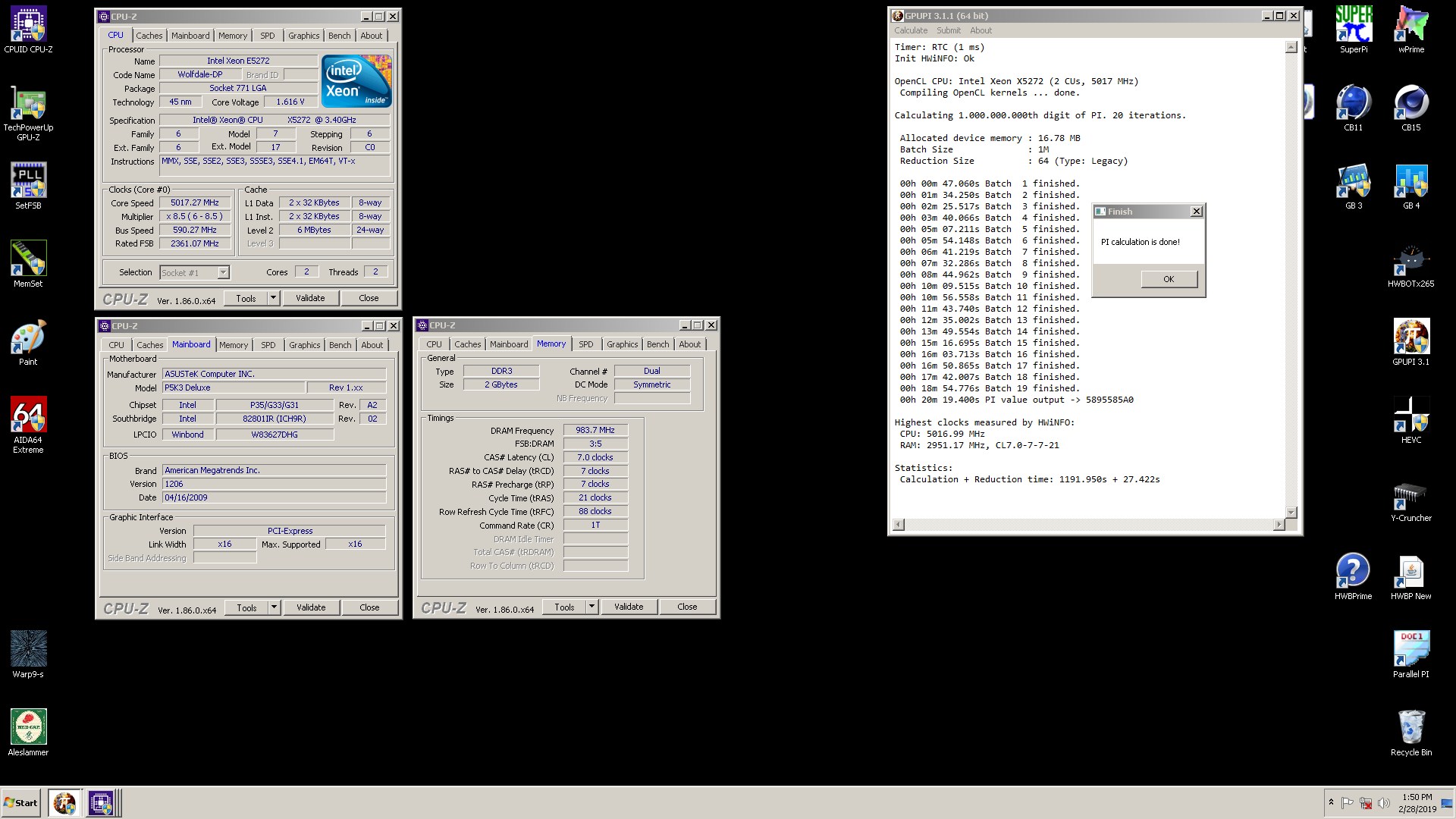Image resolution: width=1456 pixels, height=819 pixels.
Task: Close the Finish dialog
Action: (1196, 212)
